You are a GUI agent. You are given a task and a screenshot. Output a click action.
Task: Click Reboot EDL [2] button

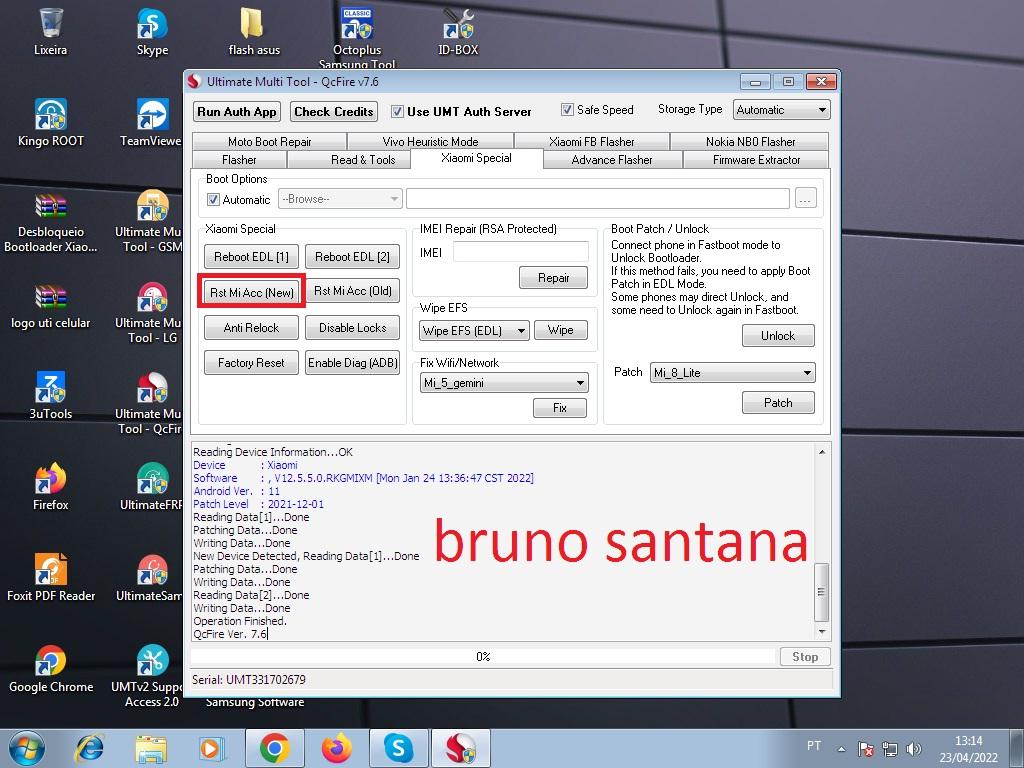click(x=353, y=257)
